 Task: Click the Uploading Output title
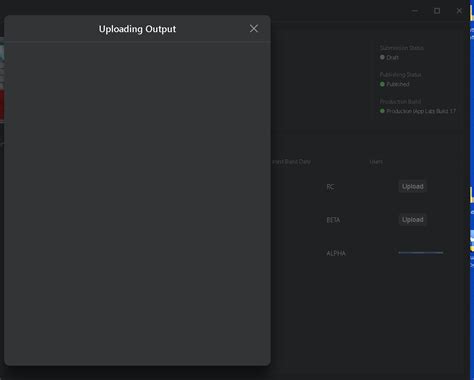pyautogui.click(x=137, y=29)
